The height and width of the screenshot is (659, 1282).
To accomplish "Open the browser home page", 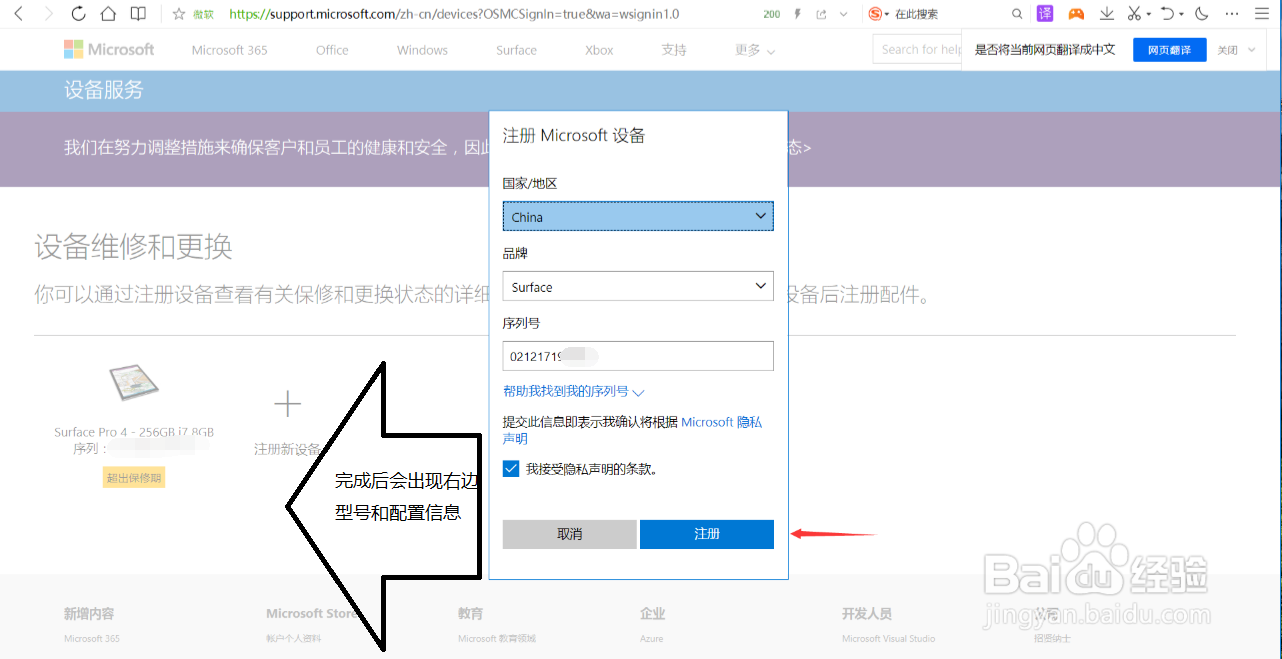I will [108, 14].
